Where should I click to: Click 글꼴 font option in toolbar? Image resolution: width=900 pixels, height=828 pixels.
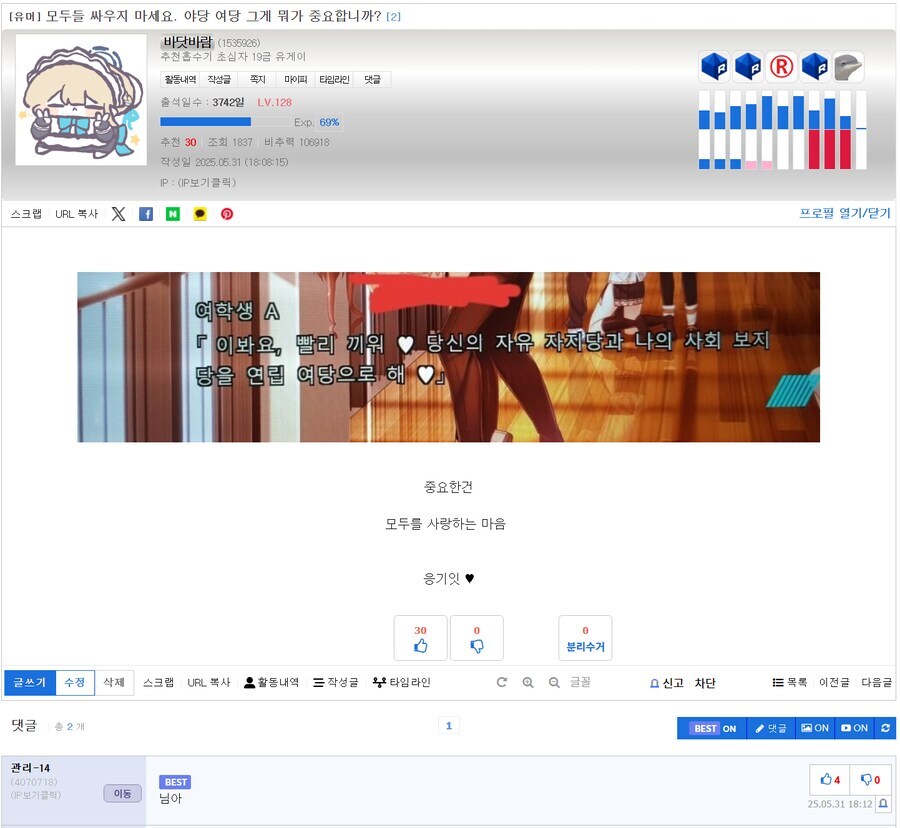point(580,682)
